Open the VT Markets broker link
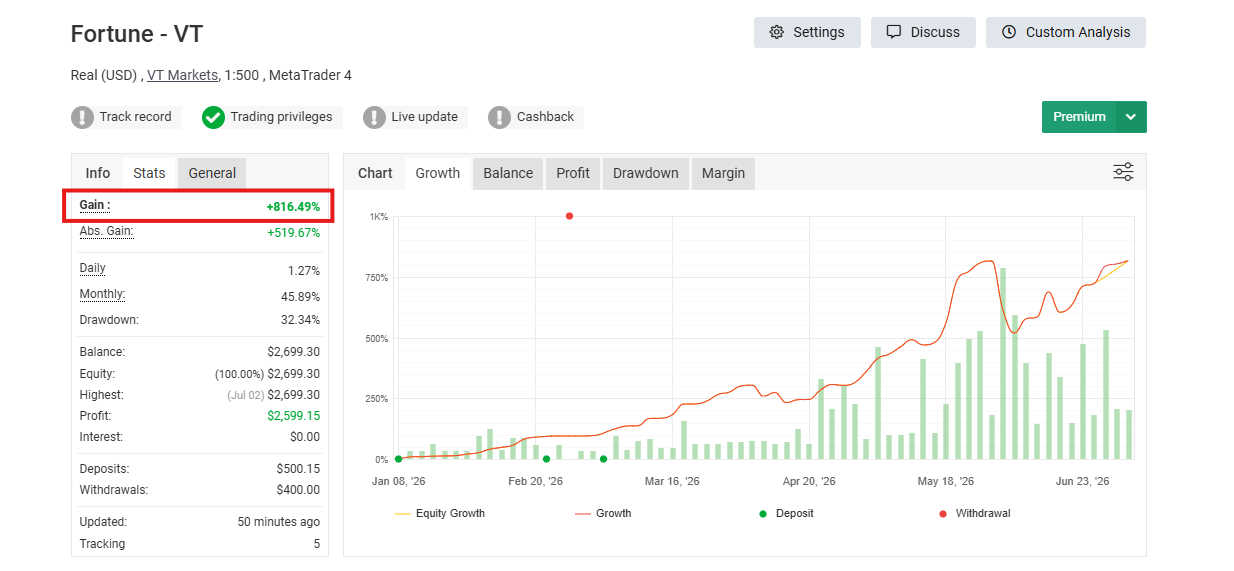This screenshot has width=1234, height=571. [182, 75]
